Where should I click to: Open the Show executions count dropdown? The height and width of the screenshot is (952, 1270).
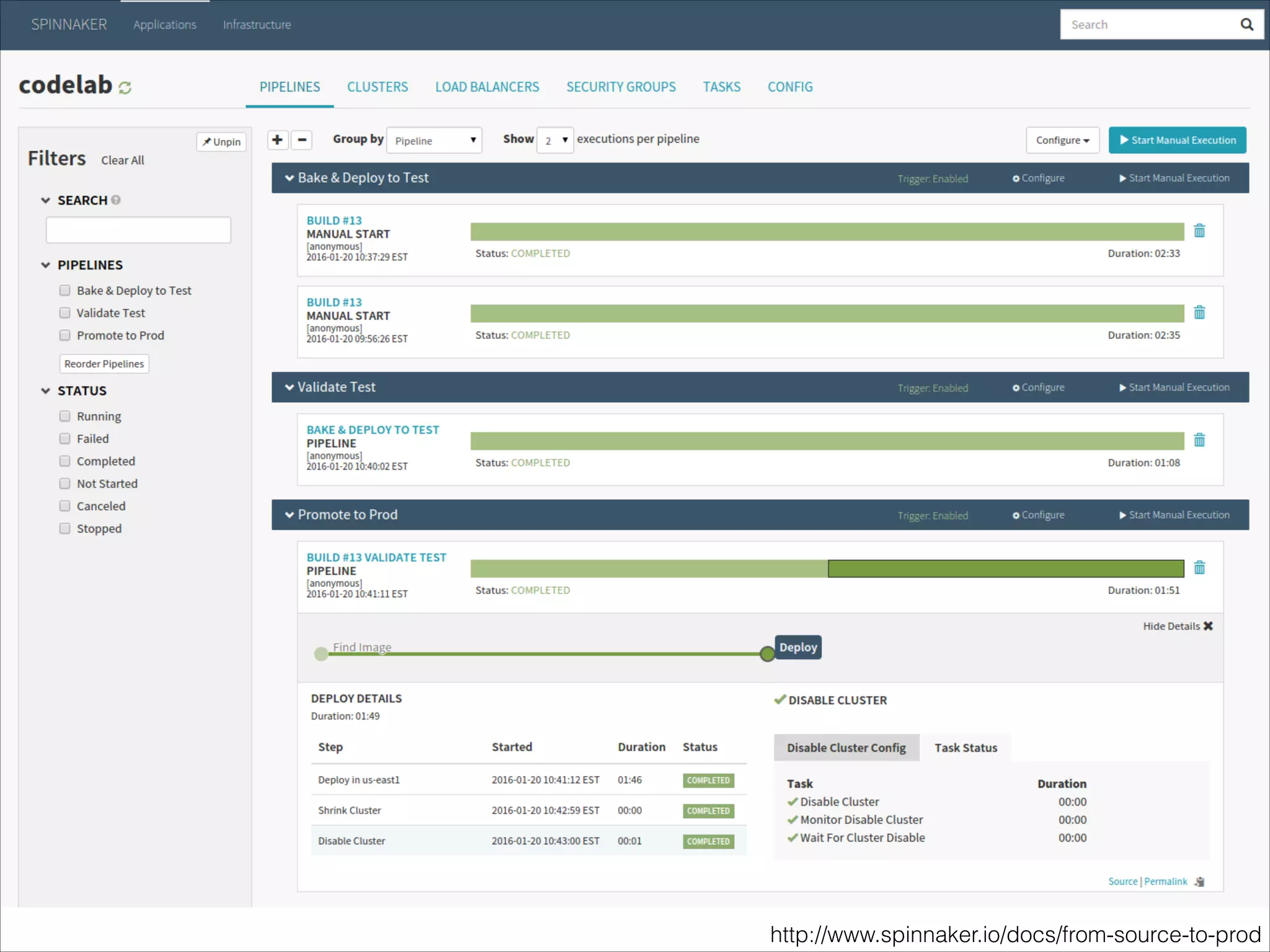tap(555, 141)
